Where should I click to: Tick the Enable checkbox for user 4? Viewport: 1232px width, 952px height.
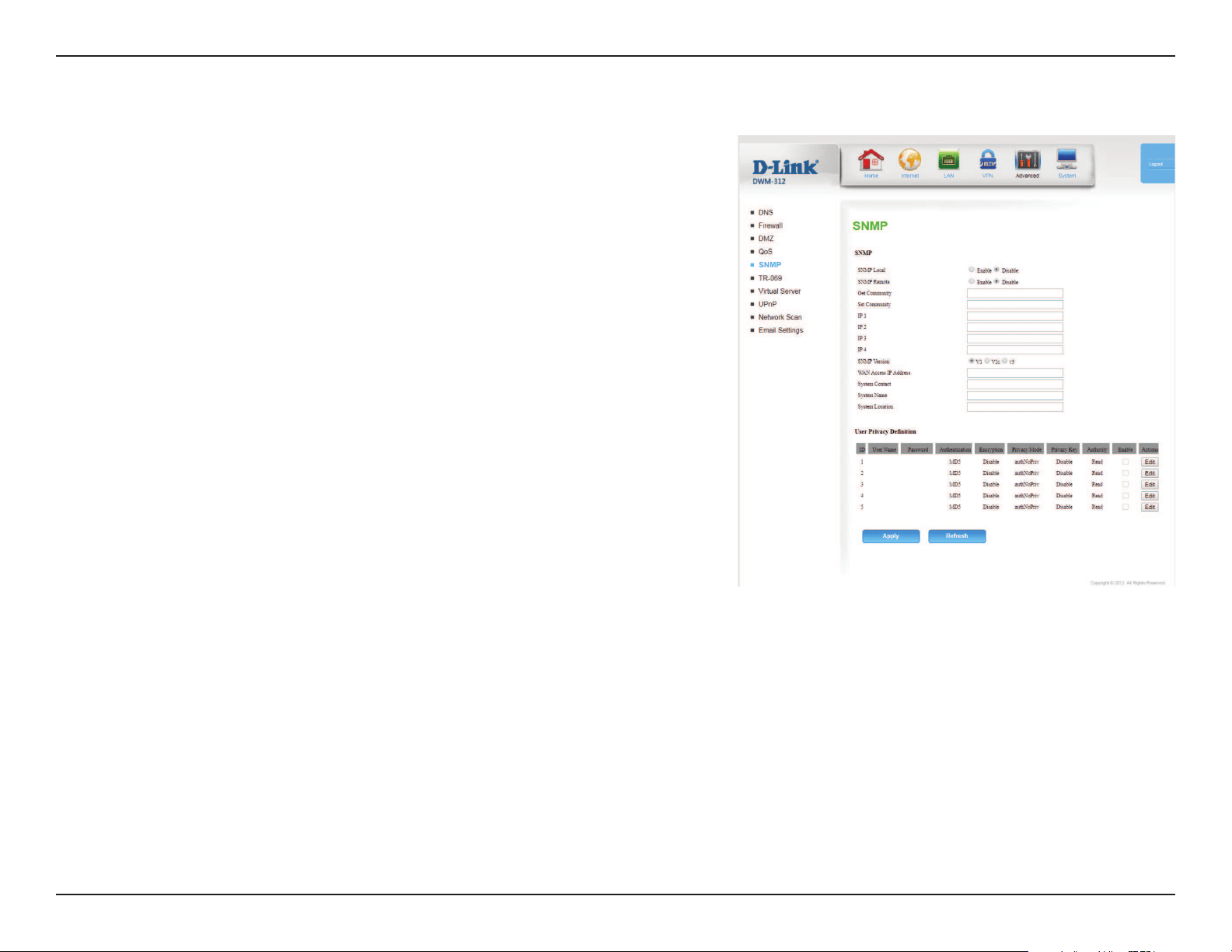[1125, 495]
